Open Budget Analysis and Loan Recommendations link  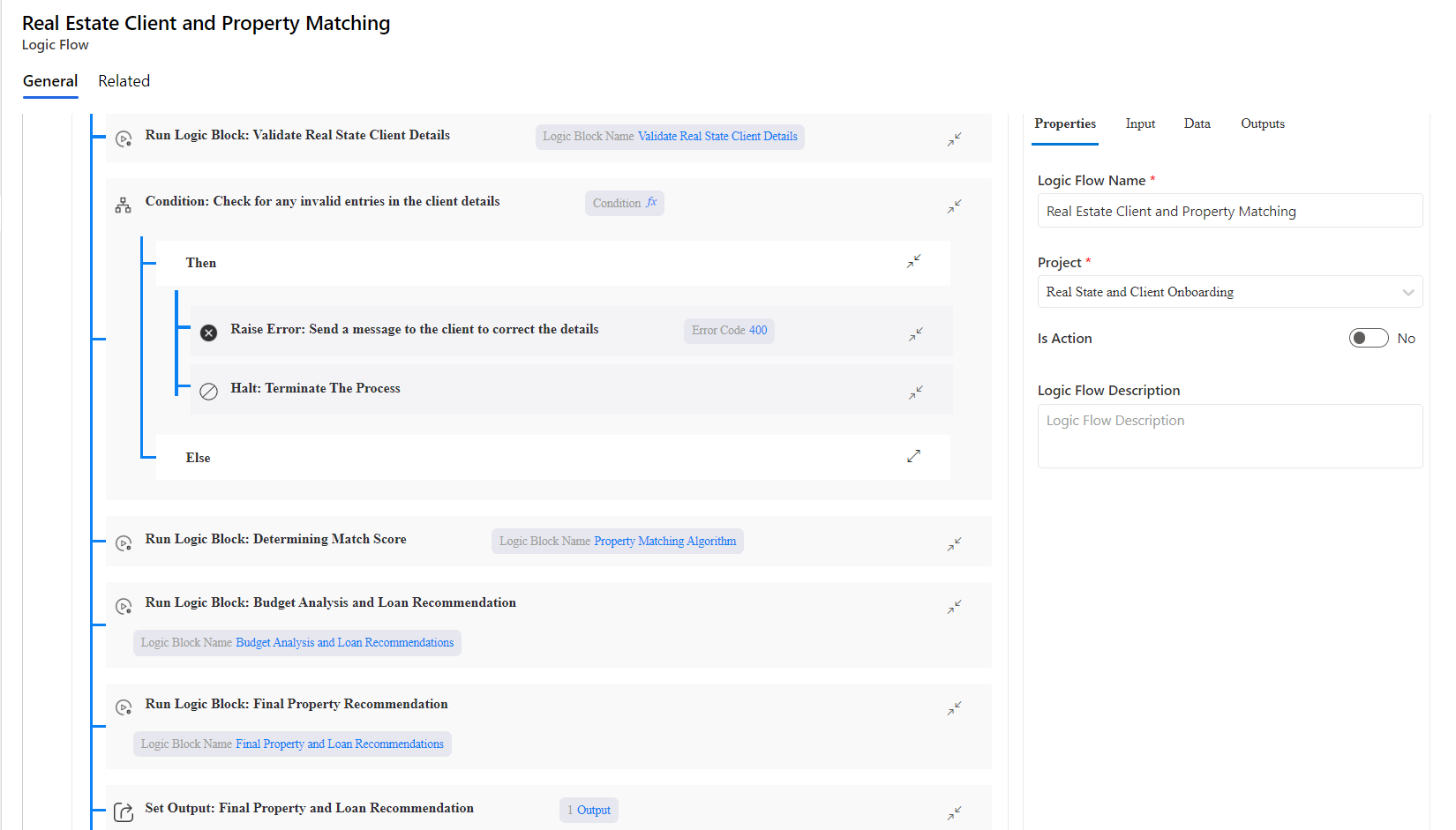click(x=344, y=643)
